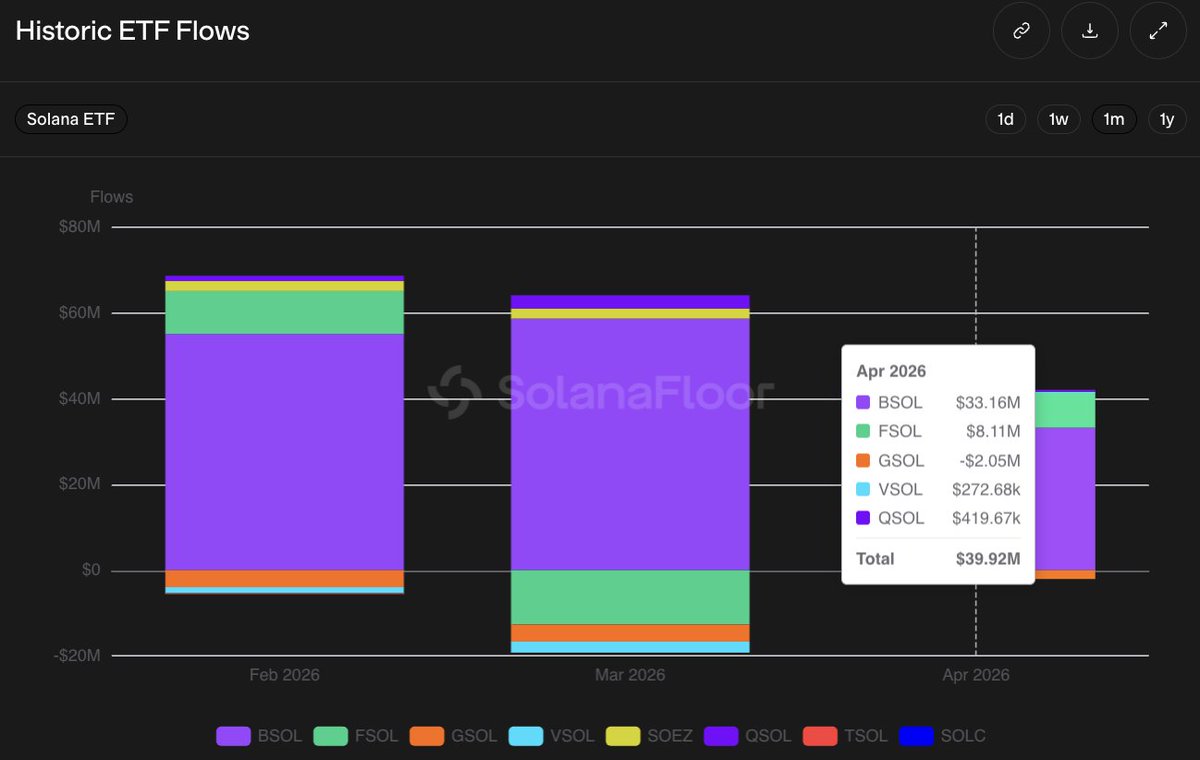Toggle GSOL series in legend

(454, 736)
